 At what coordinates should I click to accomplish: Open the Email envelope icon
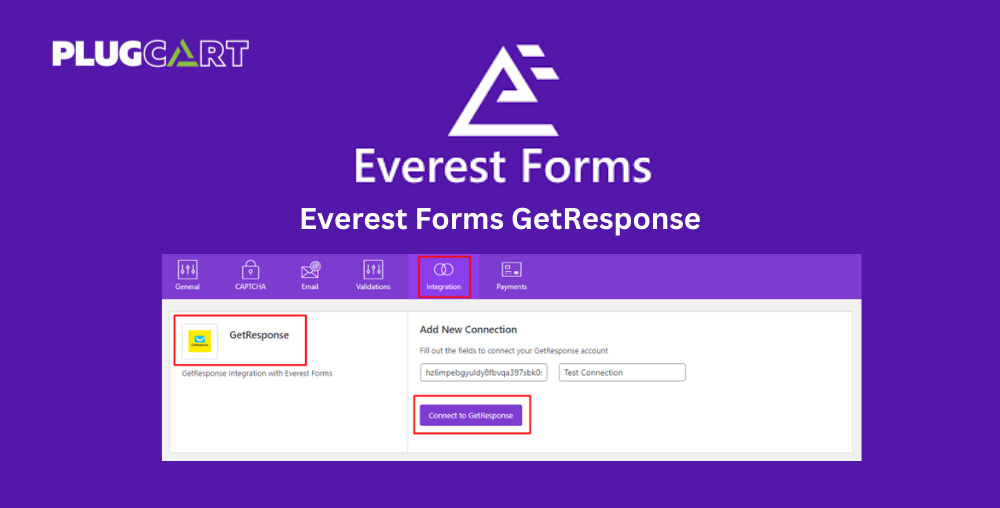311,270
